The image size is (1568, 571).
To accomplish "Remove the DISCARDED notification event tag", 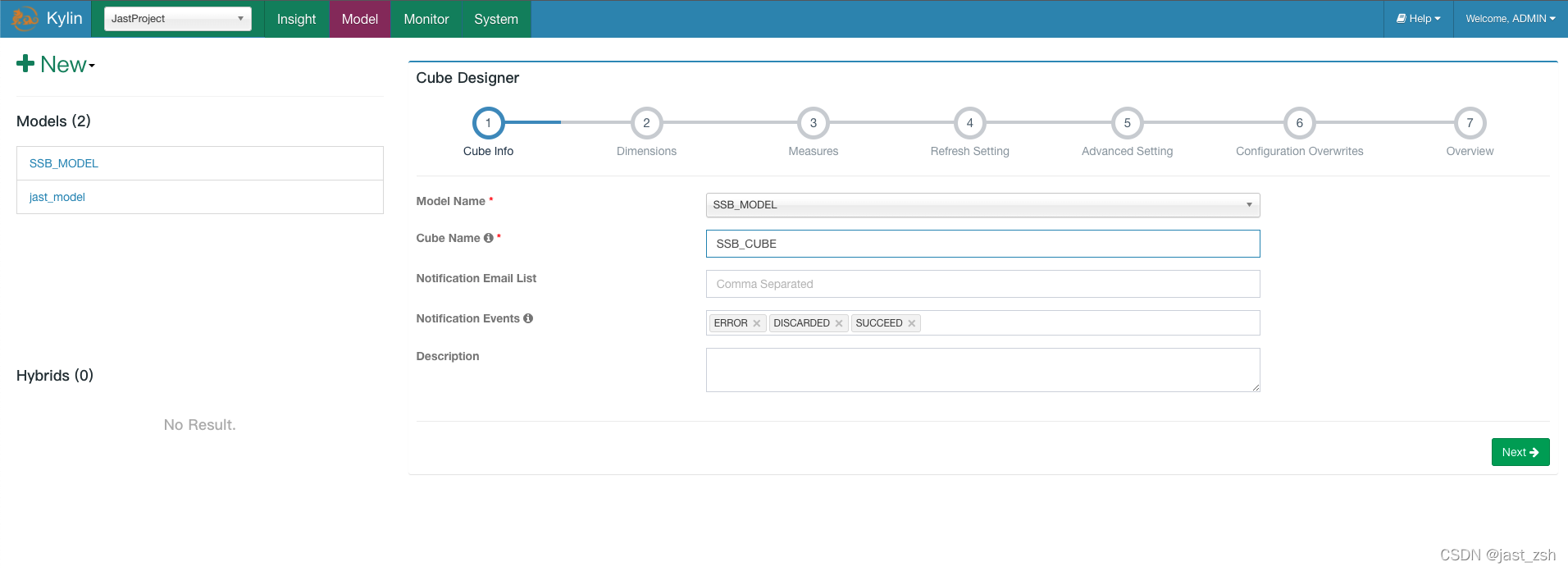I will click(839, 323).
